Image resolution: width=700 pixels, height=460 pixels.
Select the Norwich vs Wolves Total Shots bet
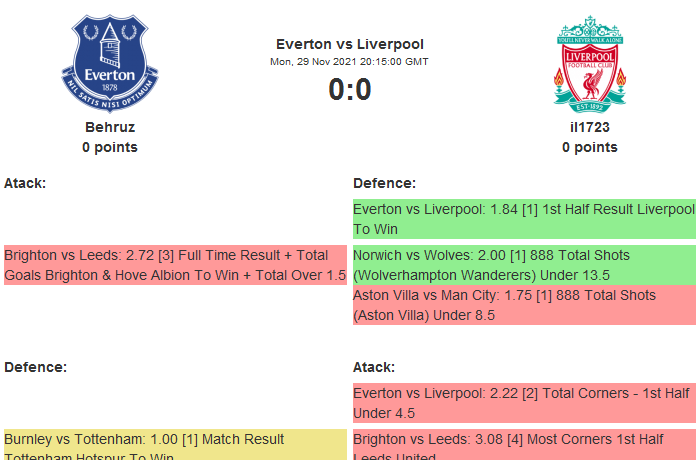524,265
